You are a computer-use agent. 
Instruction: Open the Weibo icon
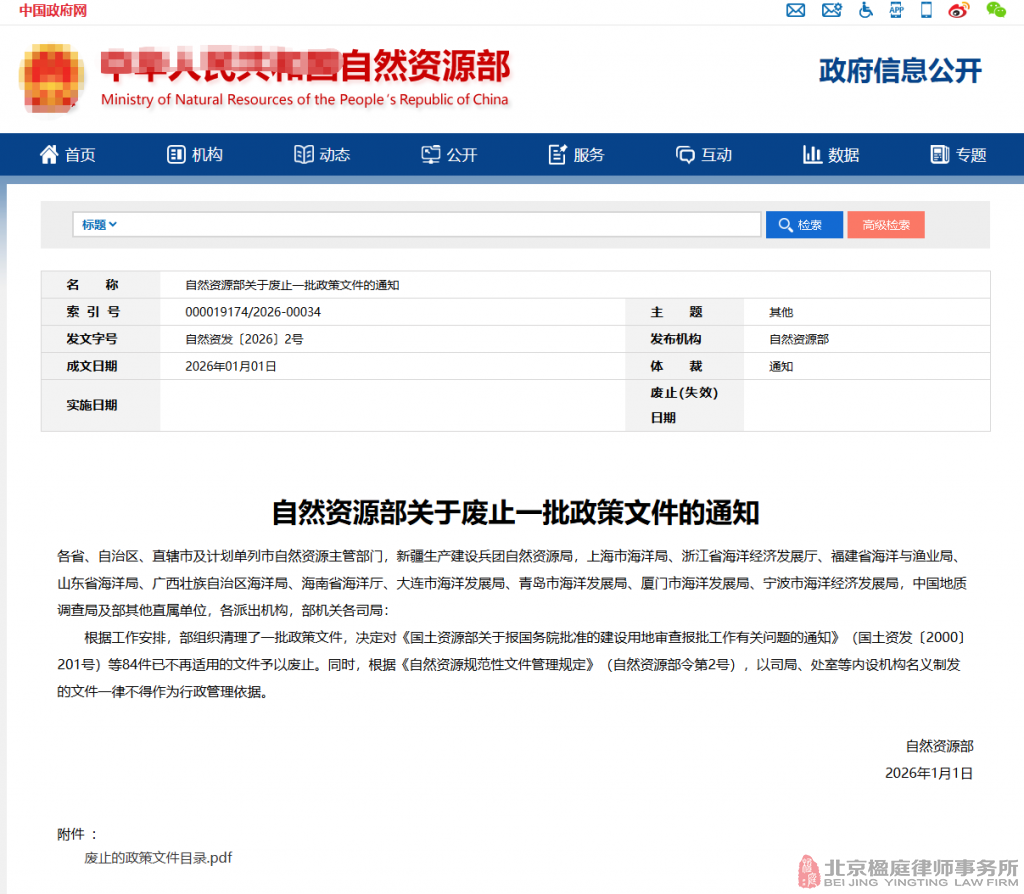[959, 10]
